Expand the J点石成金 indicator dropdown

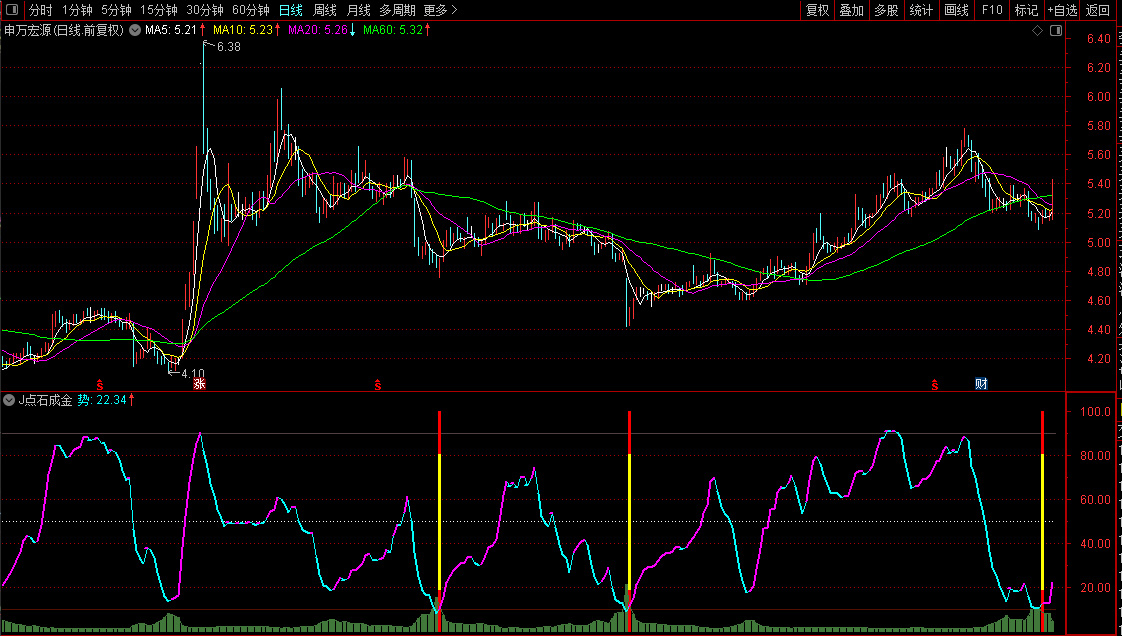pos(10,400)
